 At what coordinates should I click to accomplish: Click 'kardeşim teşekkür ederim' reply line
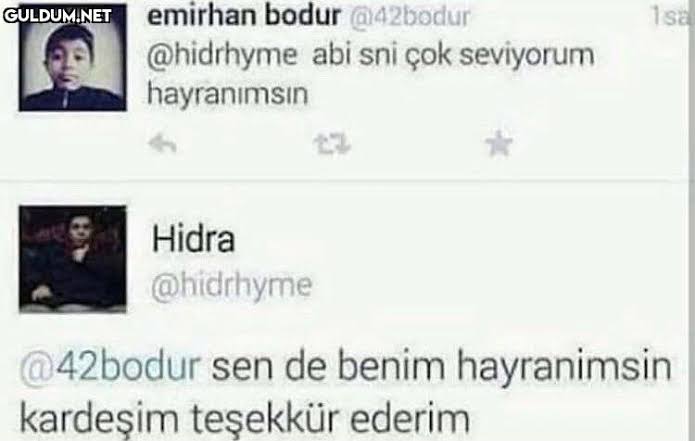pos(245,418)
